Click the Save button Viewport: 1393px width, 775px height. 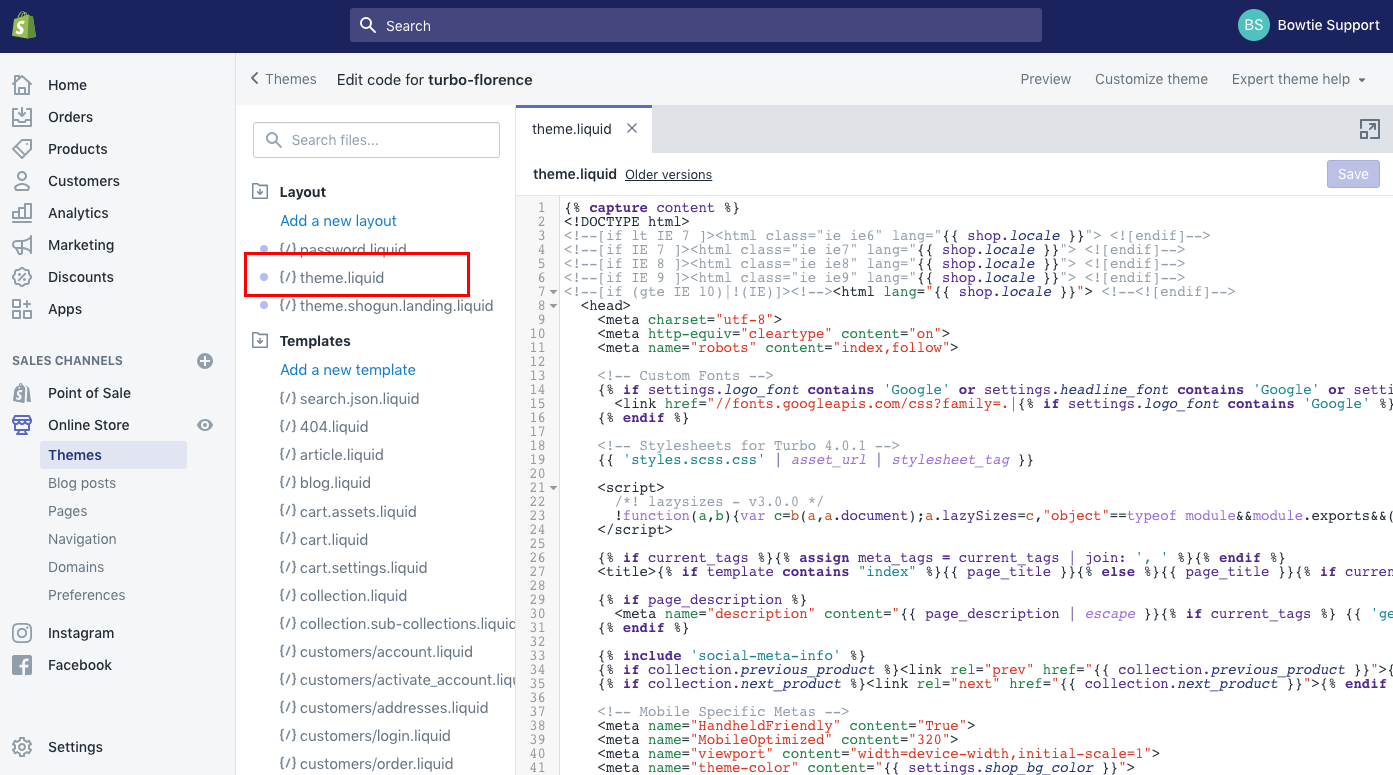(1352, 174)
